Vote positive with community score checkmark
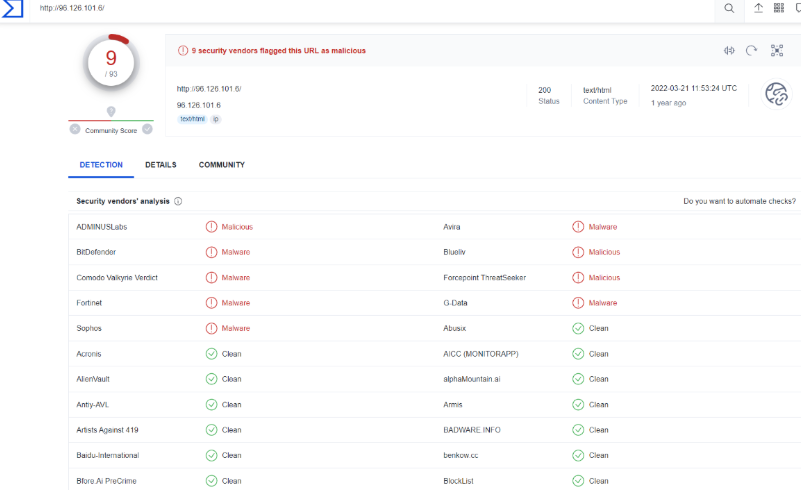801x490 pixels. coord(147,129)
